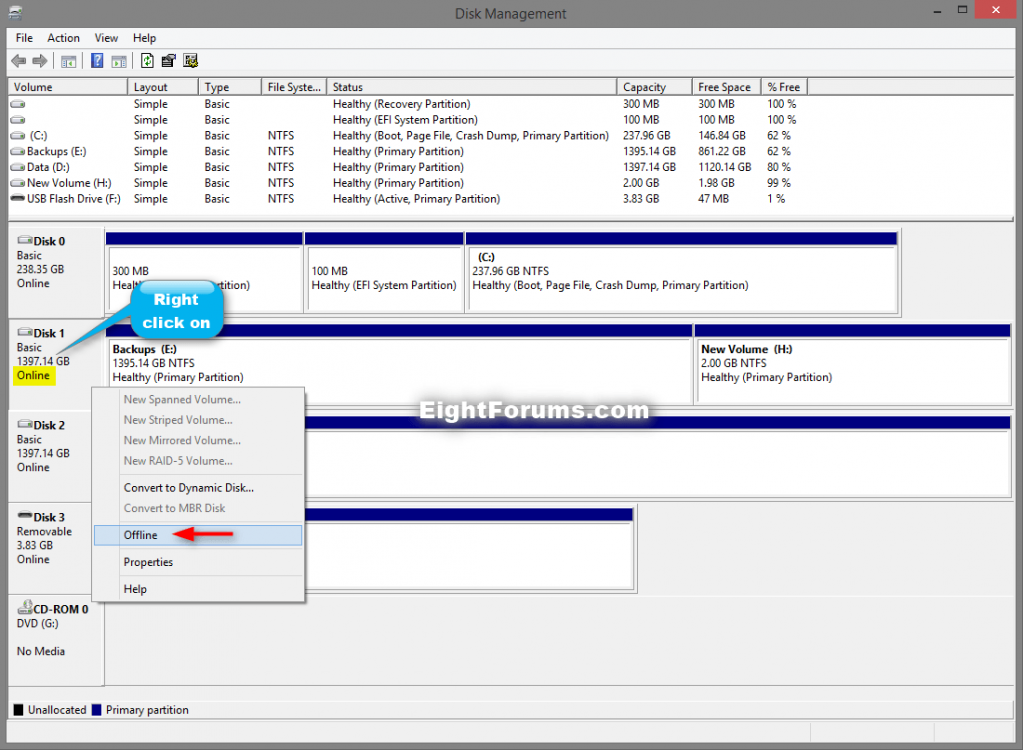Click the Disk Management window icon
Screen dimensions: 1023x750
(13, 13)
